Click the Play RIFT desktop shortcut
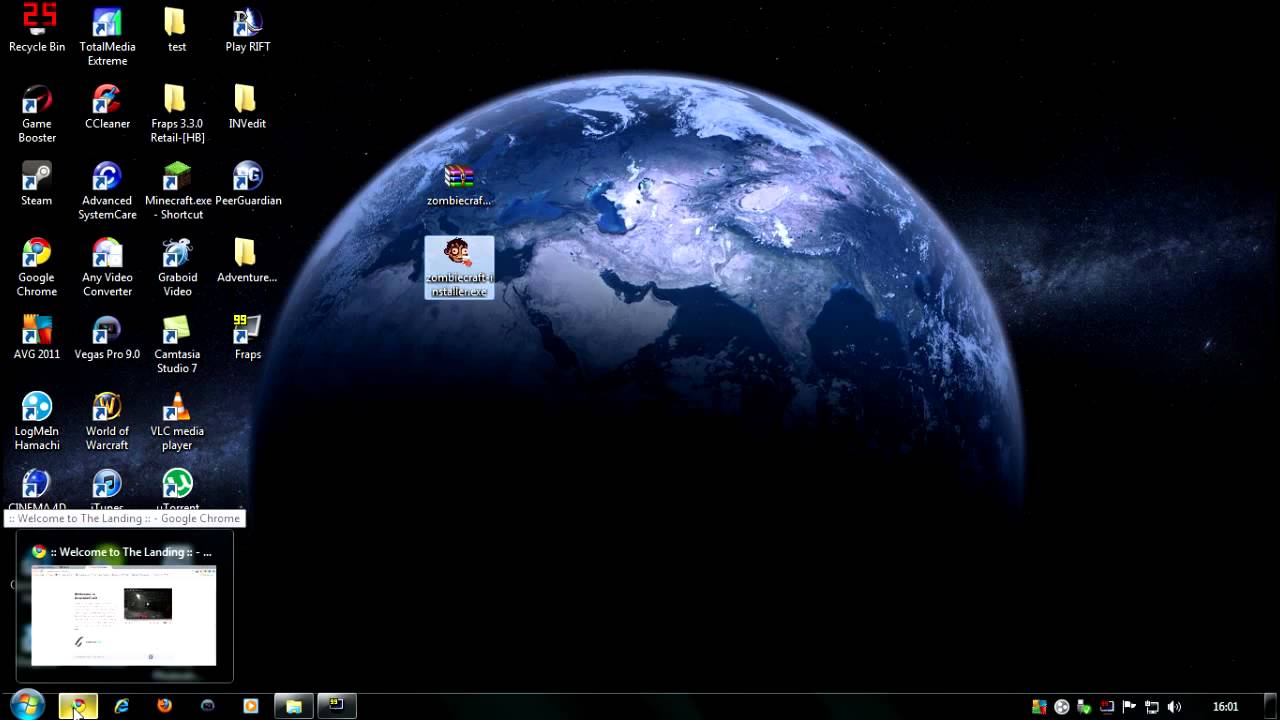This screenshot has height=720, width=1280. pyautogui.click(x=247, y=29)
